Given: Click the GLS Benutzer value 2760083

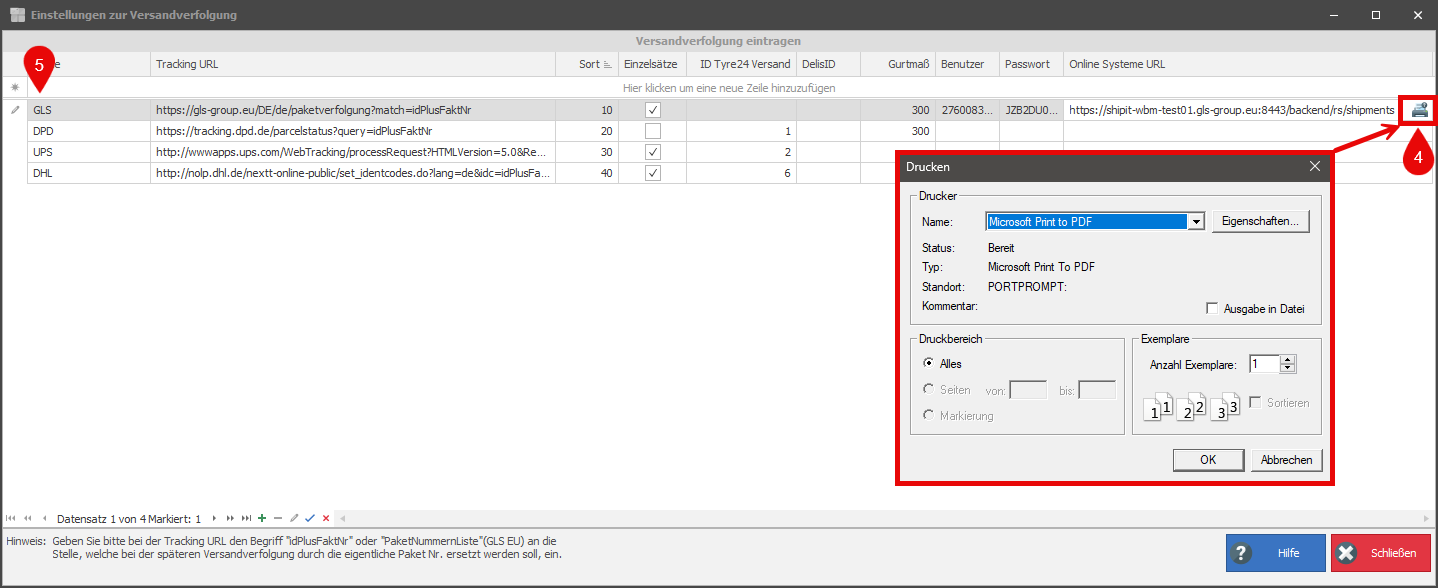Looking at the screenshot, I should (x=967, y=110).
